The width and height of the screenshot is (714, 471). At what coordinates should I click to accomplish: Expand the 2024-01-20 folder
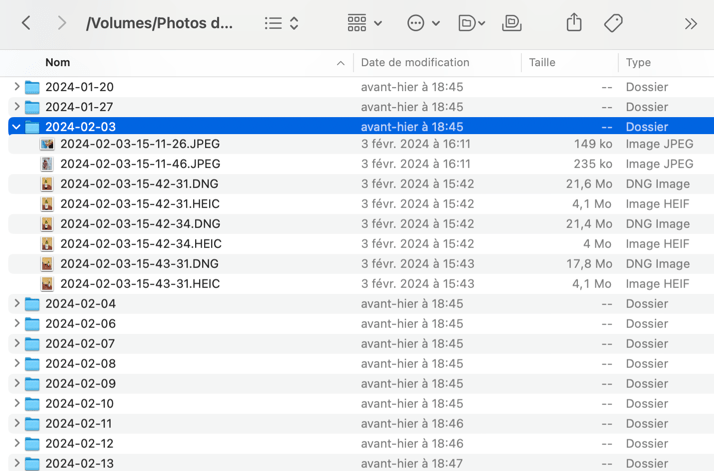16,87
